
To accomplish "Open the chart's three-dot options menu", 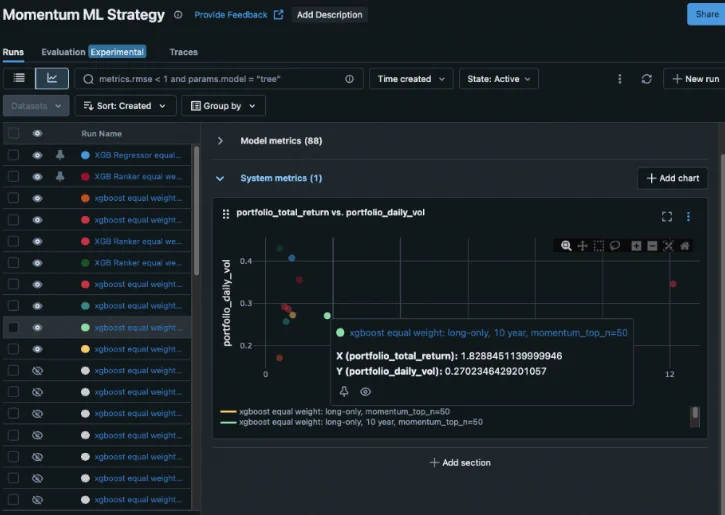I will [x=688, y=216].
